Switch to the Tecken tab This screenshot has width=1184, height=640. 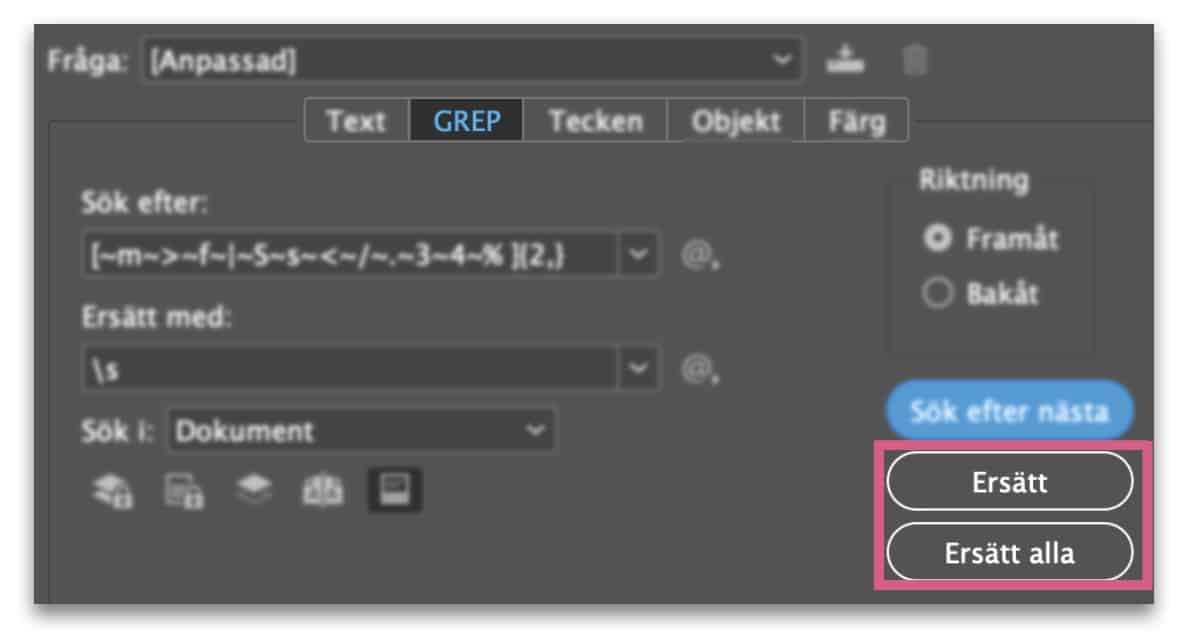pos(595,121)
